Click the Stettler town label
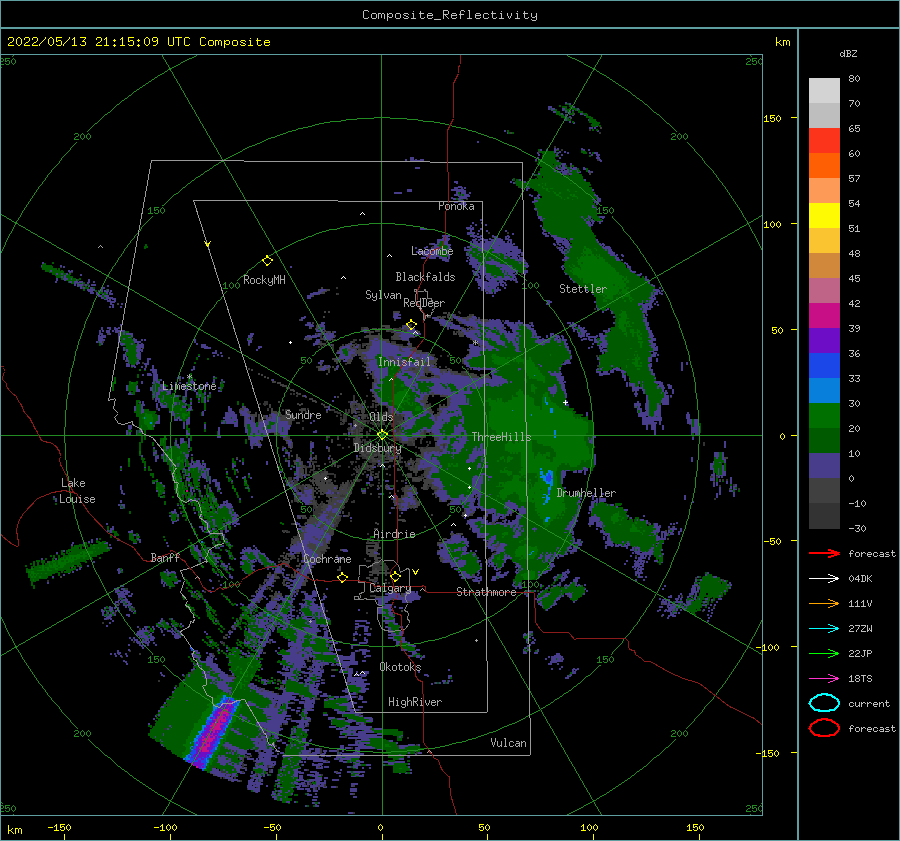Viewport: 900px width, 841px height. click(583, 289)
